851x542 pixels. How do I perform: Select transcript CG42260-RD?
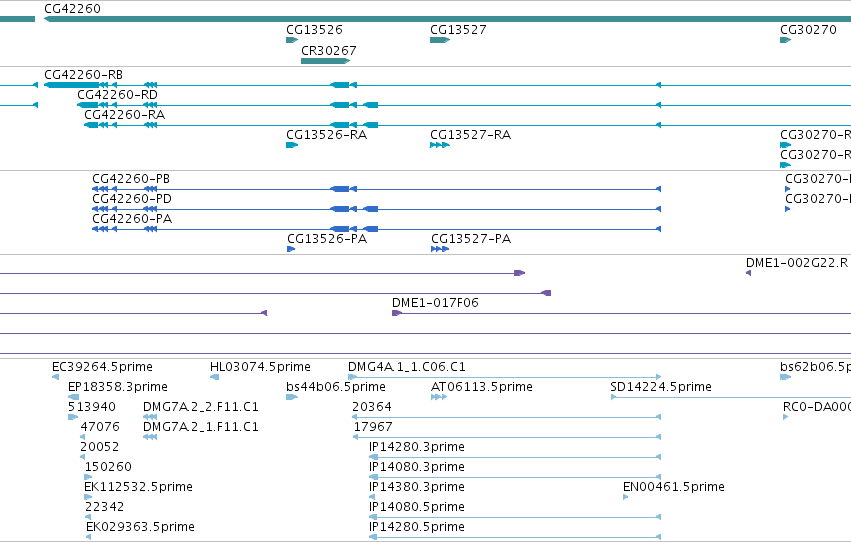click(117, 95)
